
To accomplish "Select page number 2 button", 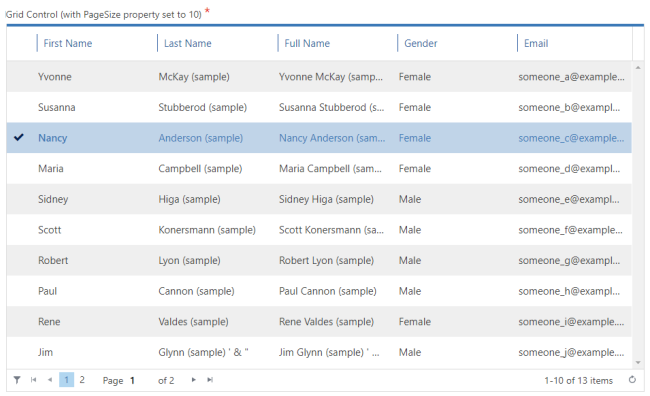I will [82, 380].
